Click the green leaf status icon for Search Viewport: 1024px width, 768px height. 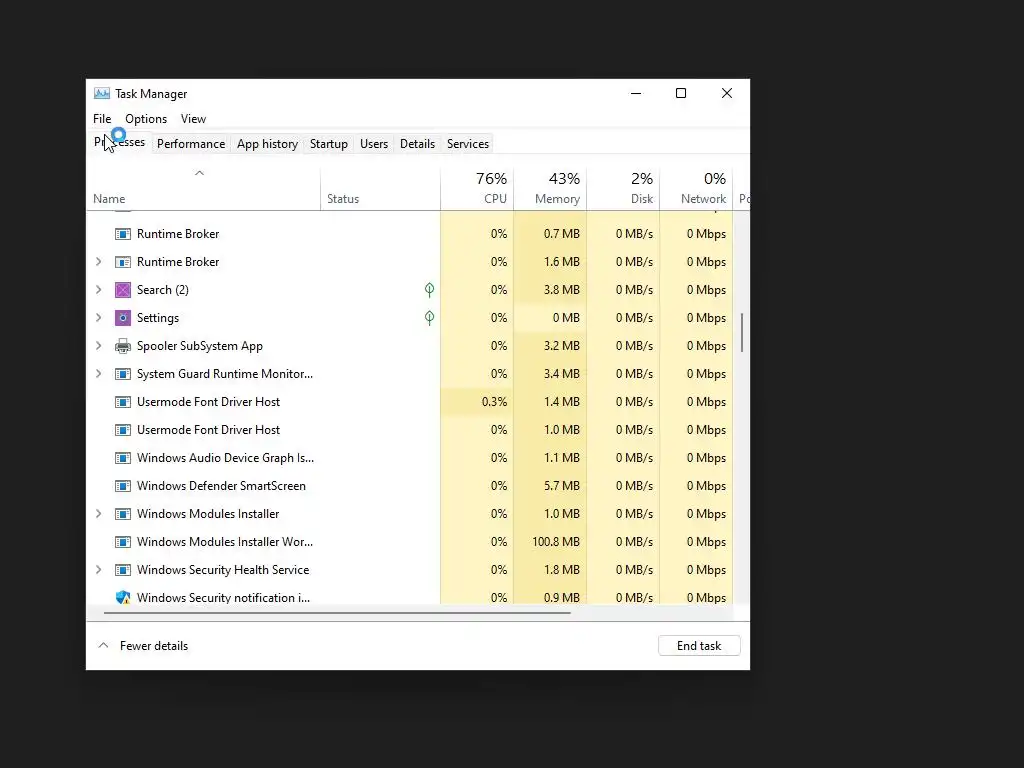pyautogui.click(x=429, y=289)
